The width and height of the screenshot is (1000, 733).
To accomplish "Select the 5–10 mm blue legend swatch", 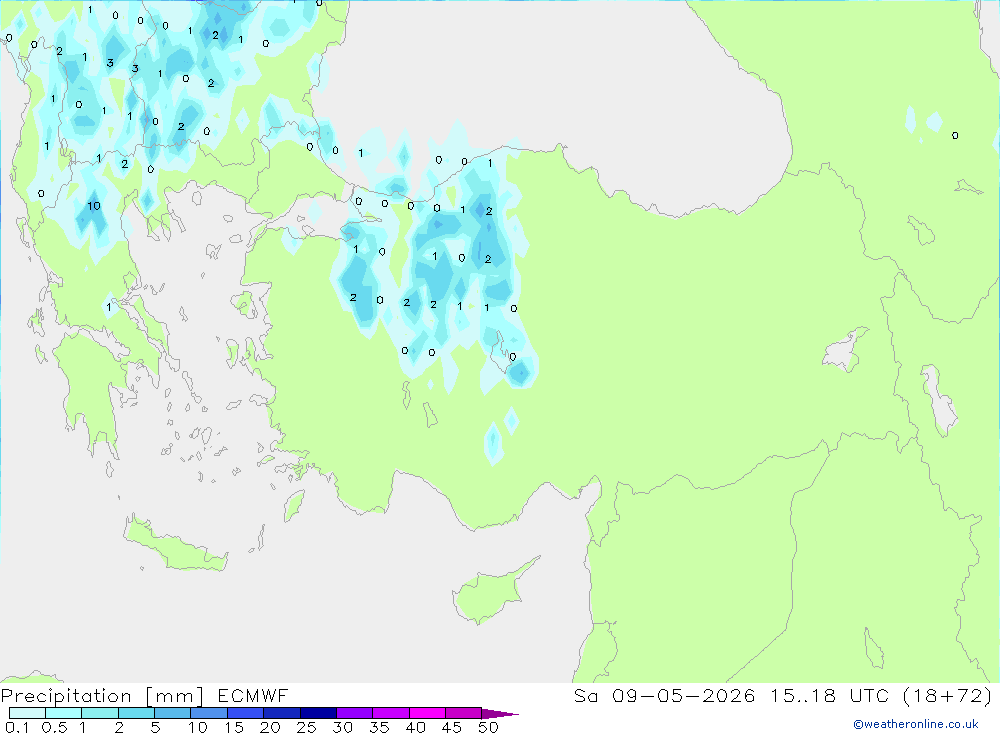I will click(173, 713).
